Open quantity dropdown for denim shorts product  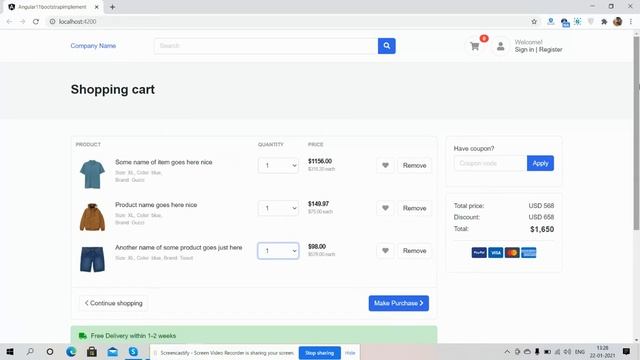coord(278,251)
